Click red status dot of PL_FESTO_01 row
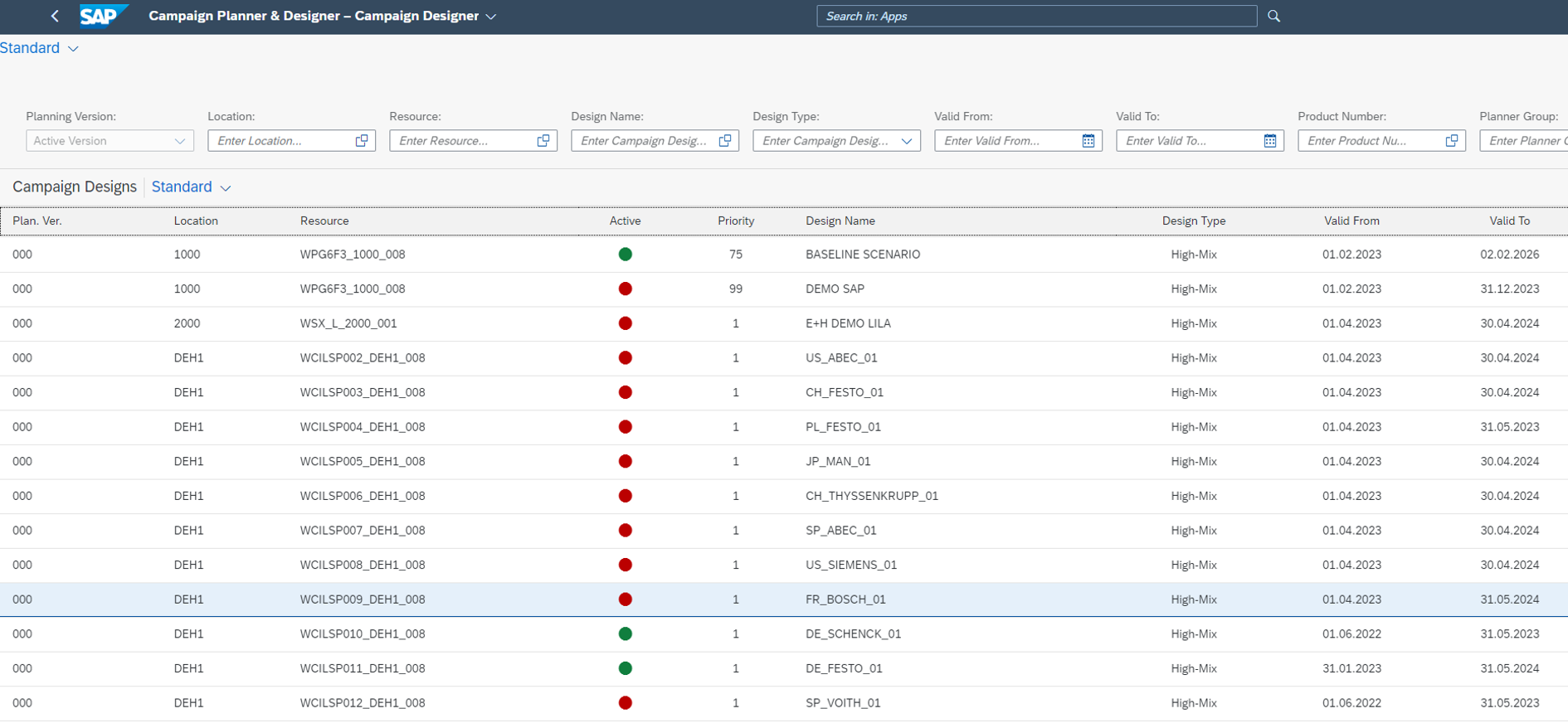 (x=626, y=427)
